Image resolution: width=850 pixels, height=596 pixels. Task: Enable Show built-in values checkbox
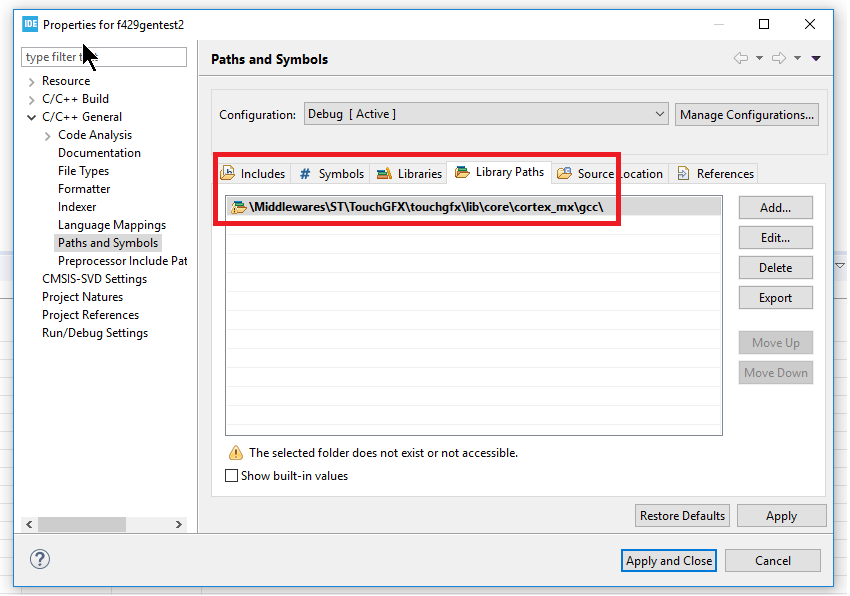click(231, 476)
